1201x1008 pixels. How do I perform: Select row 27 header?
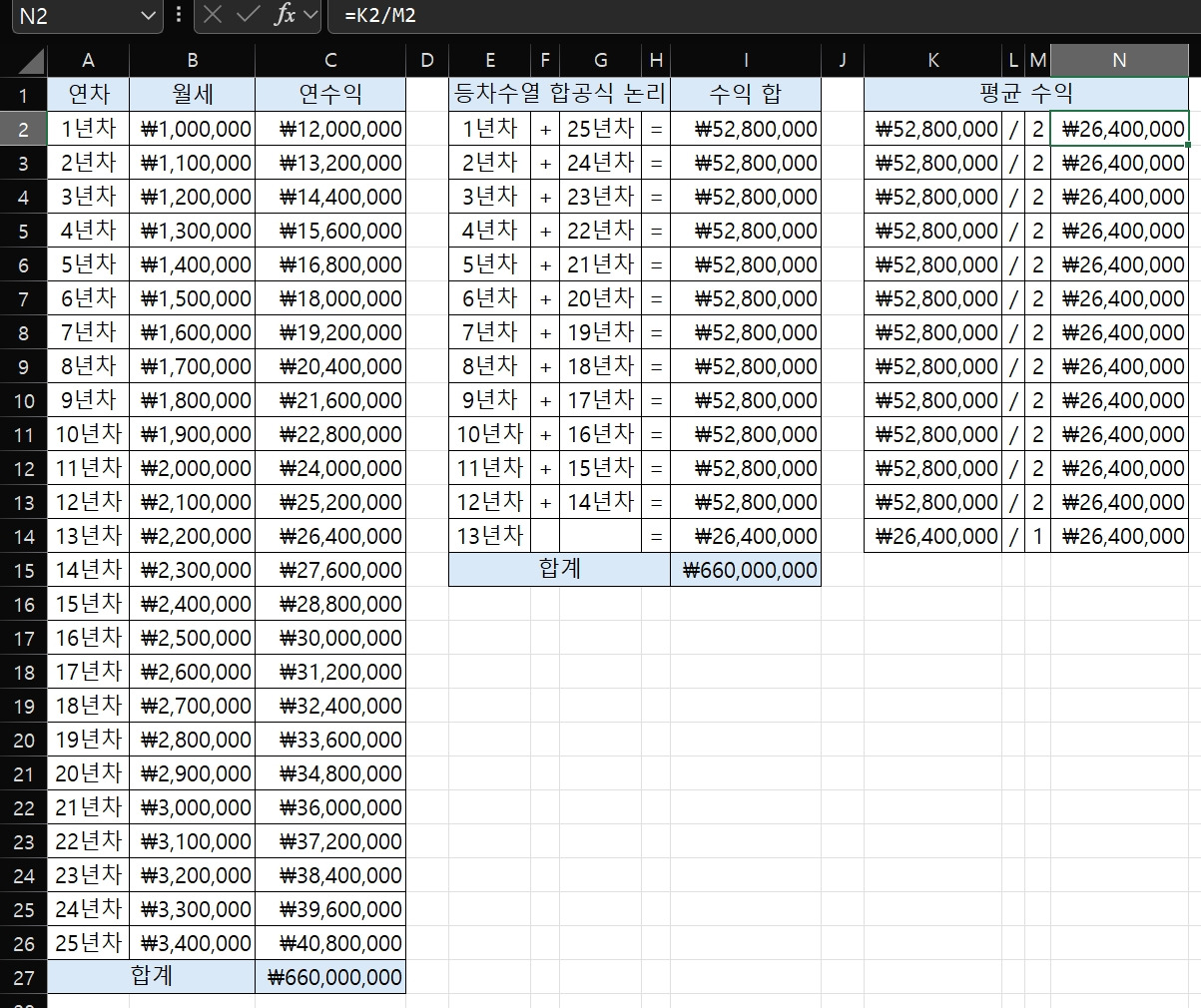[x=24, y=978]
